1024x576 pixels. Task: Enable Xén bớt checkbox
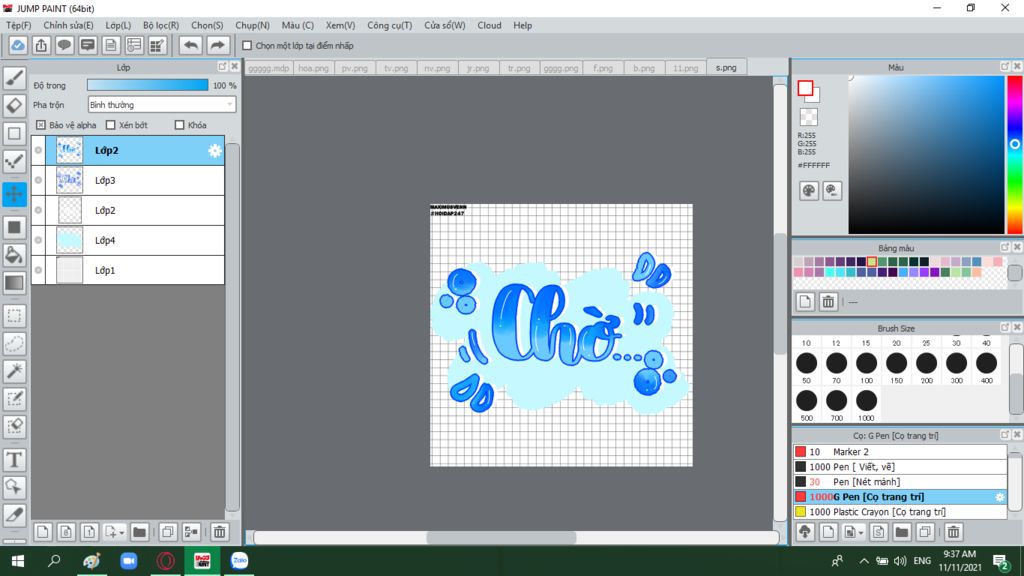tap(110, 125)
